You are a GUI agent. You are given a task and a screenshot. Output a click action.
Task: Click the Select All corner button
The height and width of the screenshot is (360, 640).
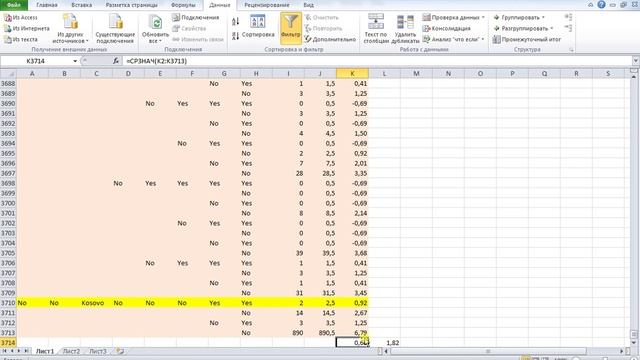tap(8, 73)
